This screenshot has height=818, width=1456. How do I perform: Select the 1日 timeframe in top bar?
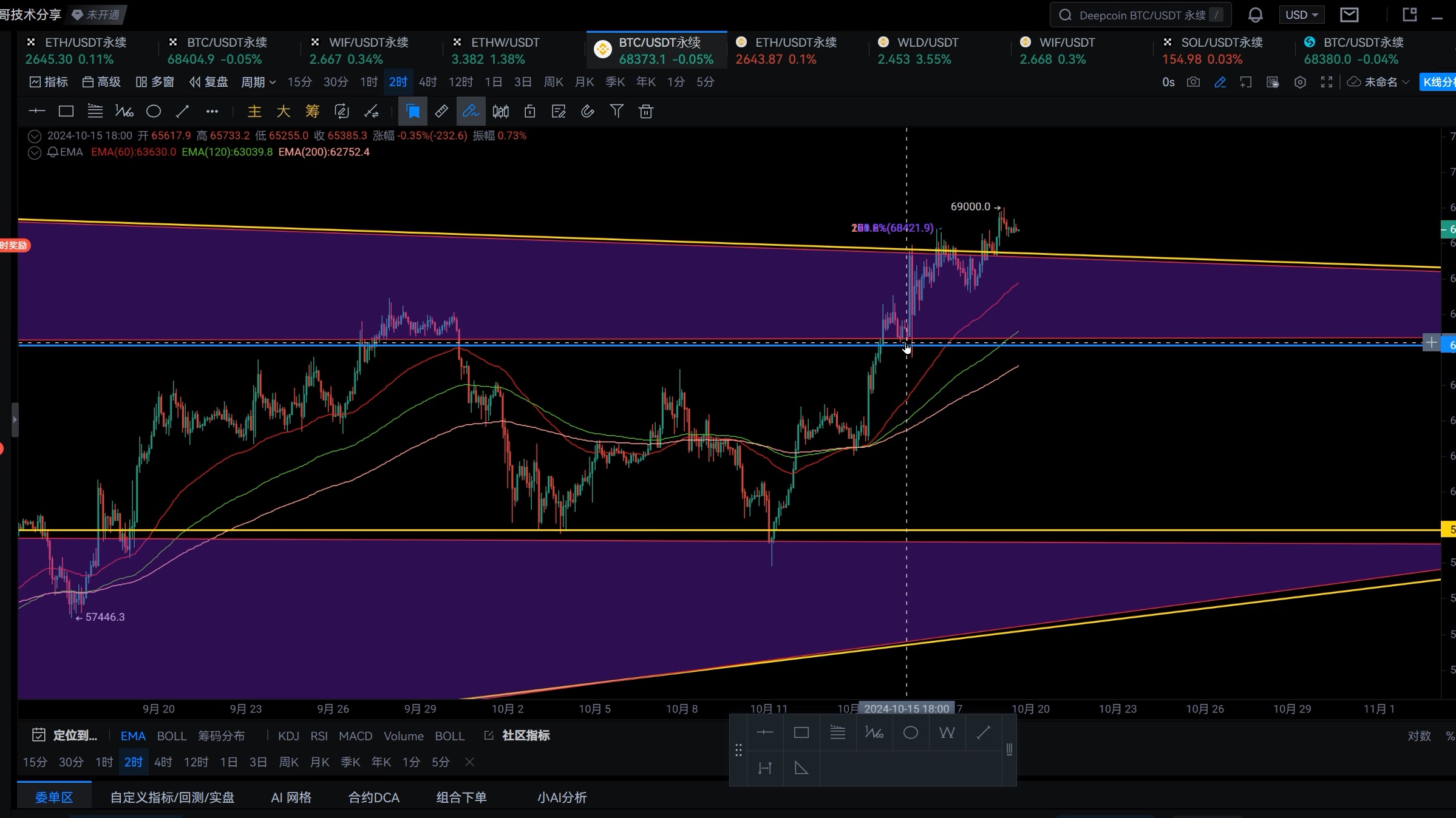click(x=493, y=82)
